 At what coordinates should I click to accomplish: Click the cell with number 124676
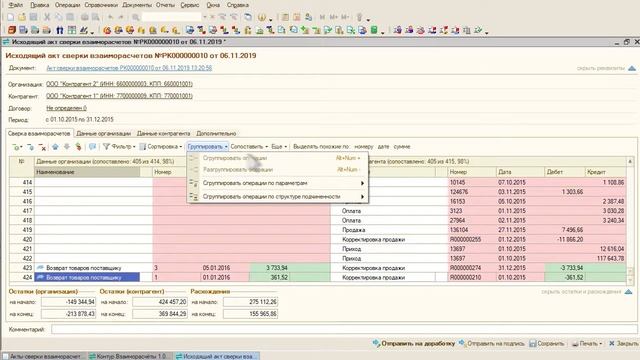(x=459, y=192)
